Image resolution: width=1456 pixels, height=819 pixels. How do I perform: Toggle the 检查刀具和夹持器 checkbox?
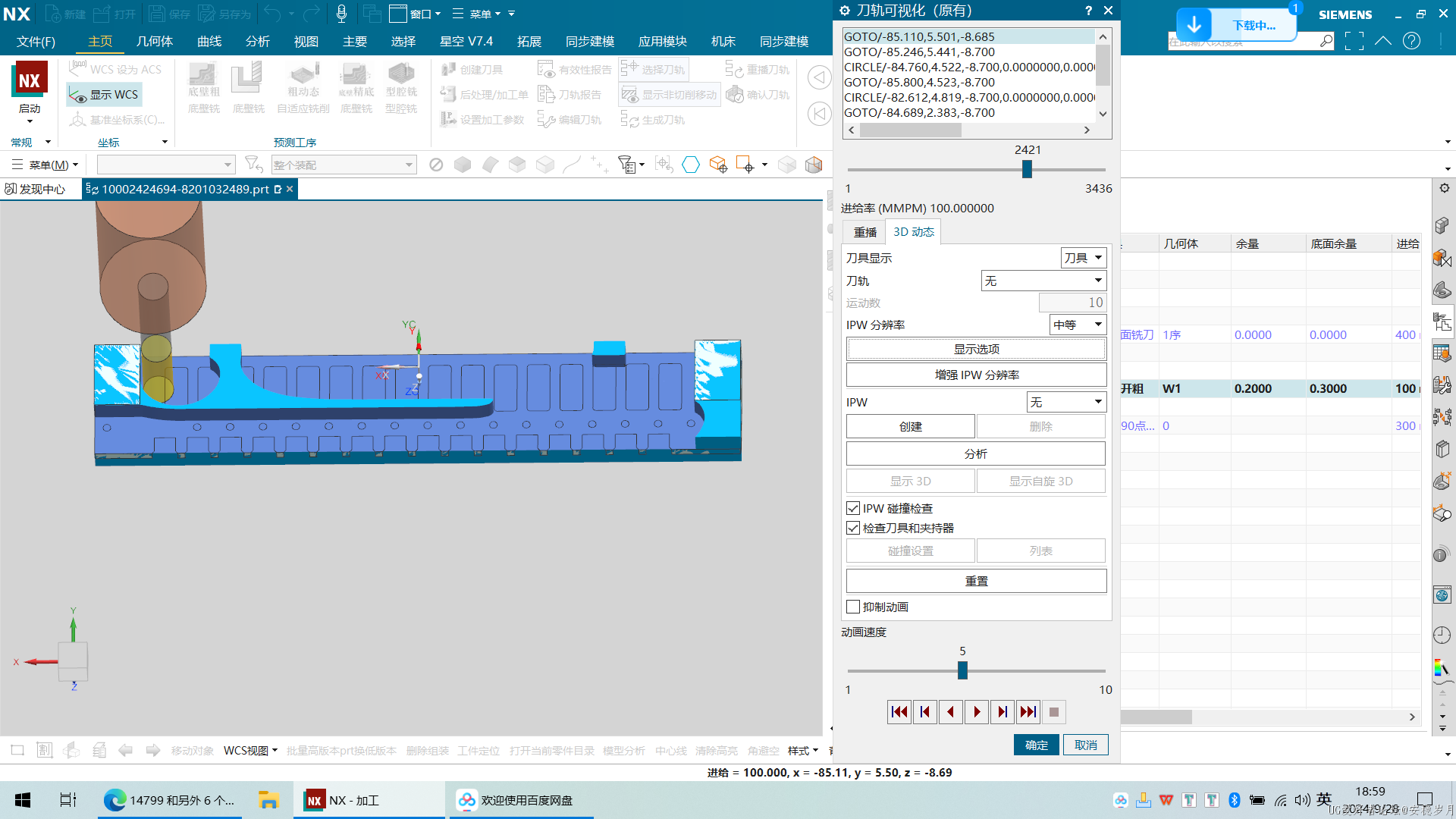853,528
